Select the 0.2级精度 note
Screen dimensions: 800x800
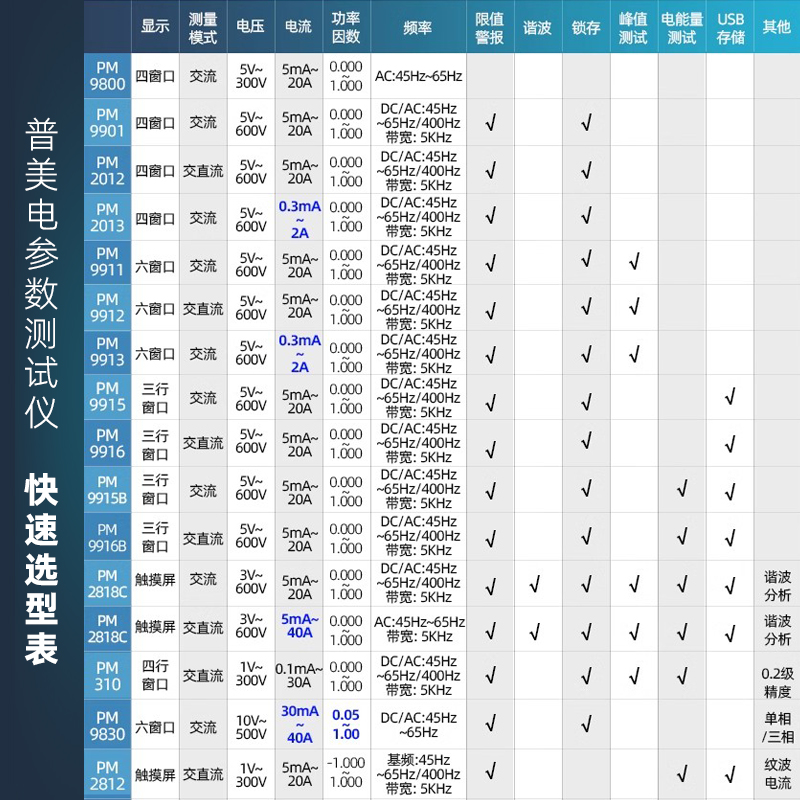click(777, 683)
